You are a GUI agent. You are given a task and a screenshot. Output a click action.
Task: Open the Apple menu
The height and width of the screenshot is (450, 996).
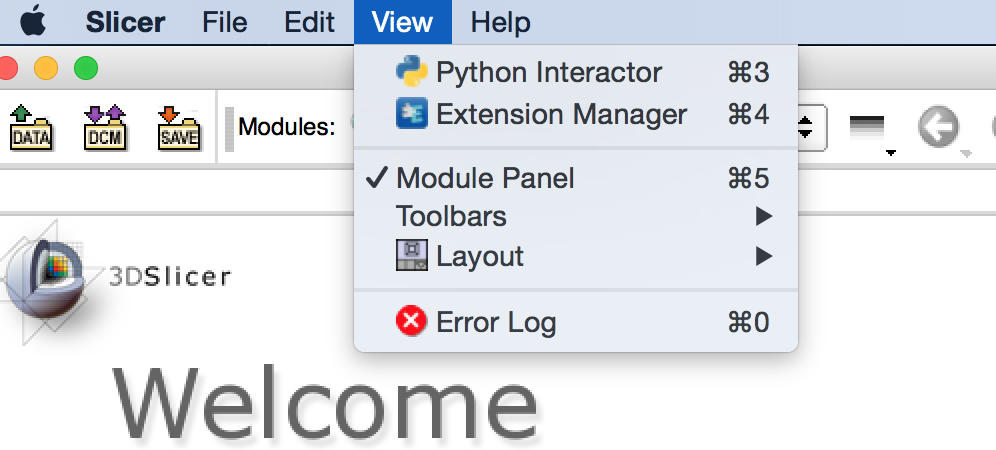click(x=33, y=21)
